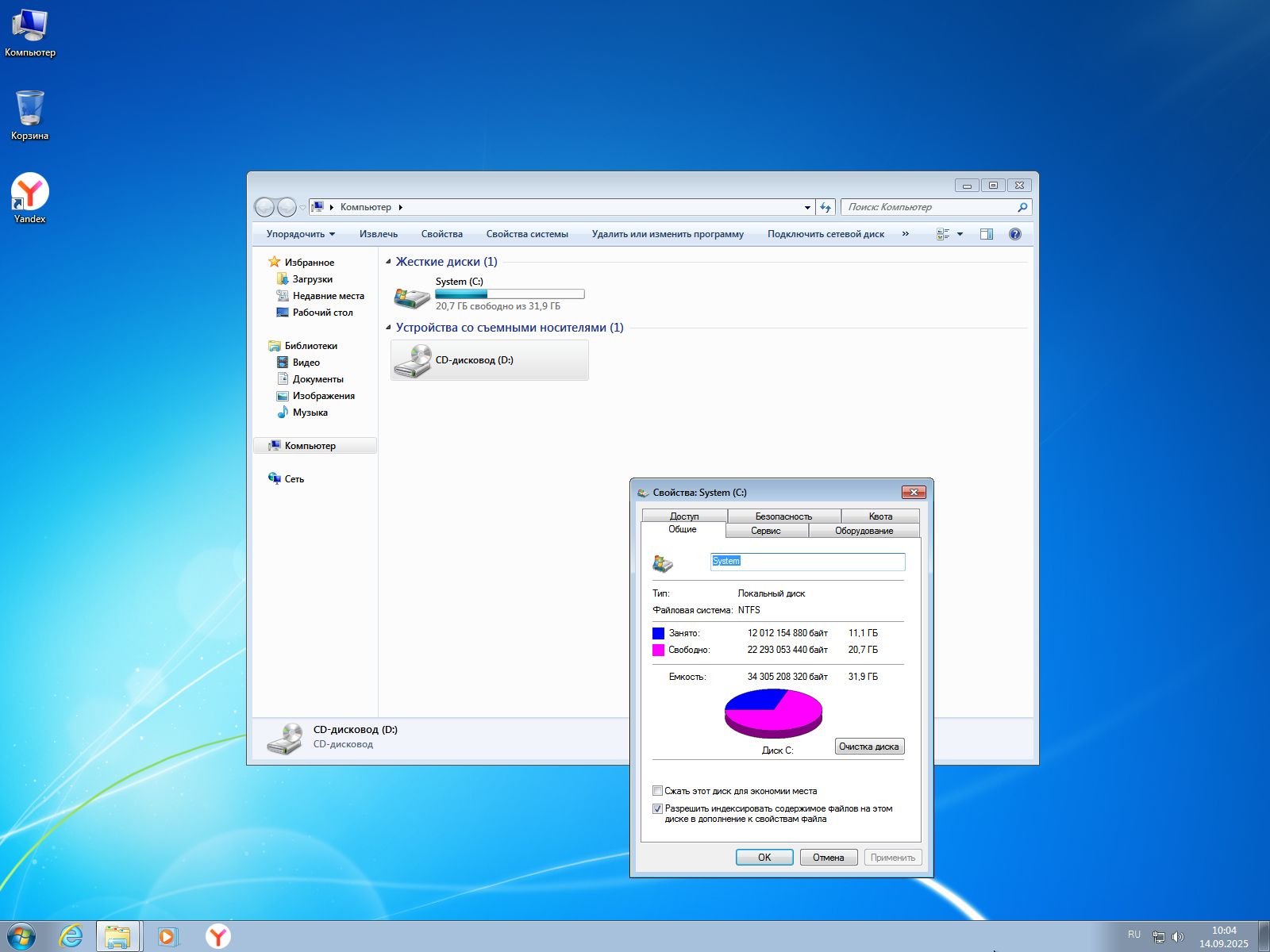Click the search magnifier icon in Explorer
The image size is (1270, 952).
pyautogui.click(x=1022, y=207)
